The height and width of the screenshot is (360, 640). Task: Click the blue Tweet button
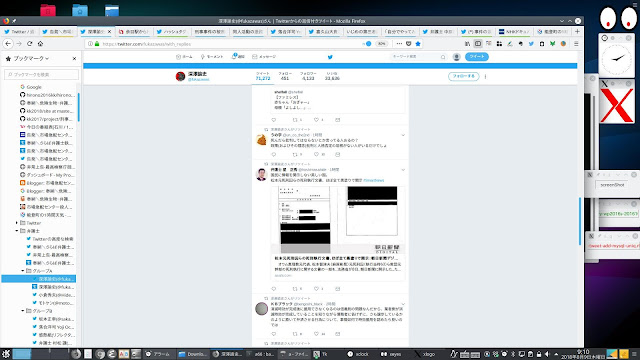477,57
